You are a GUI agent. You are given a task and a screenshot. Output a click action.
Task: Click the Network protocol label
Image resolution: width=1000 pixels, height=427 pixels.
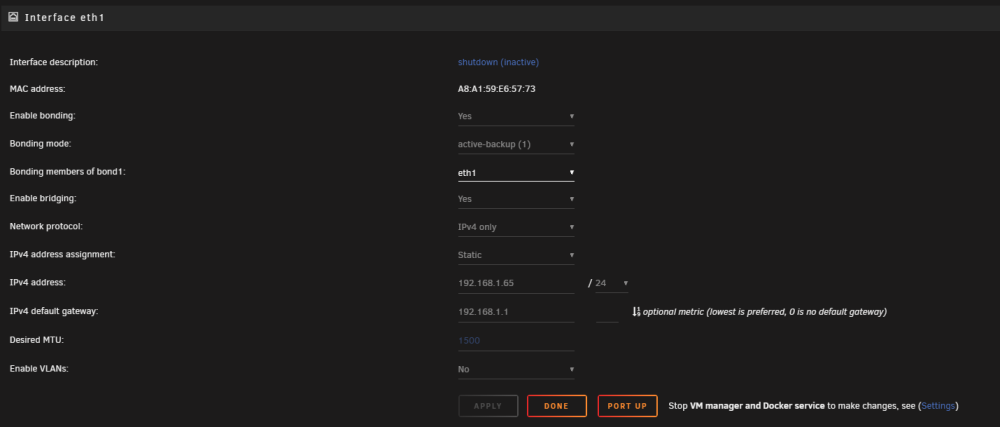(46, 227)
